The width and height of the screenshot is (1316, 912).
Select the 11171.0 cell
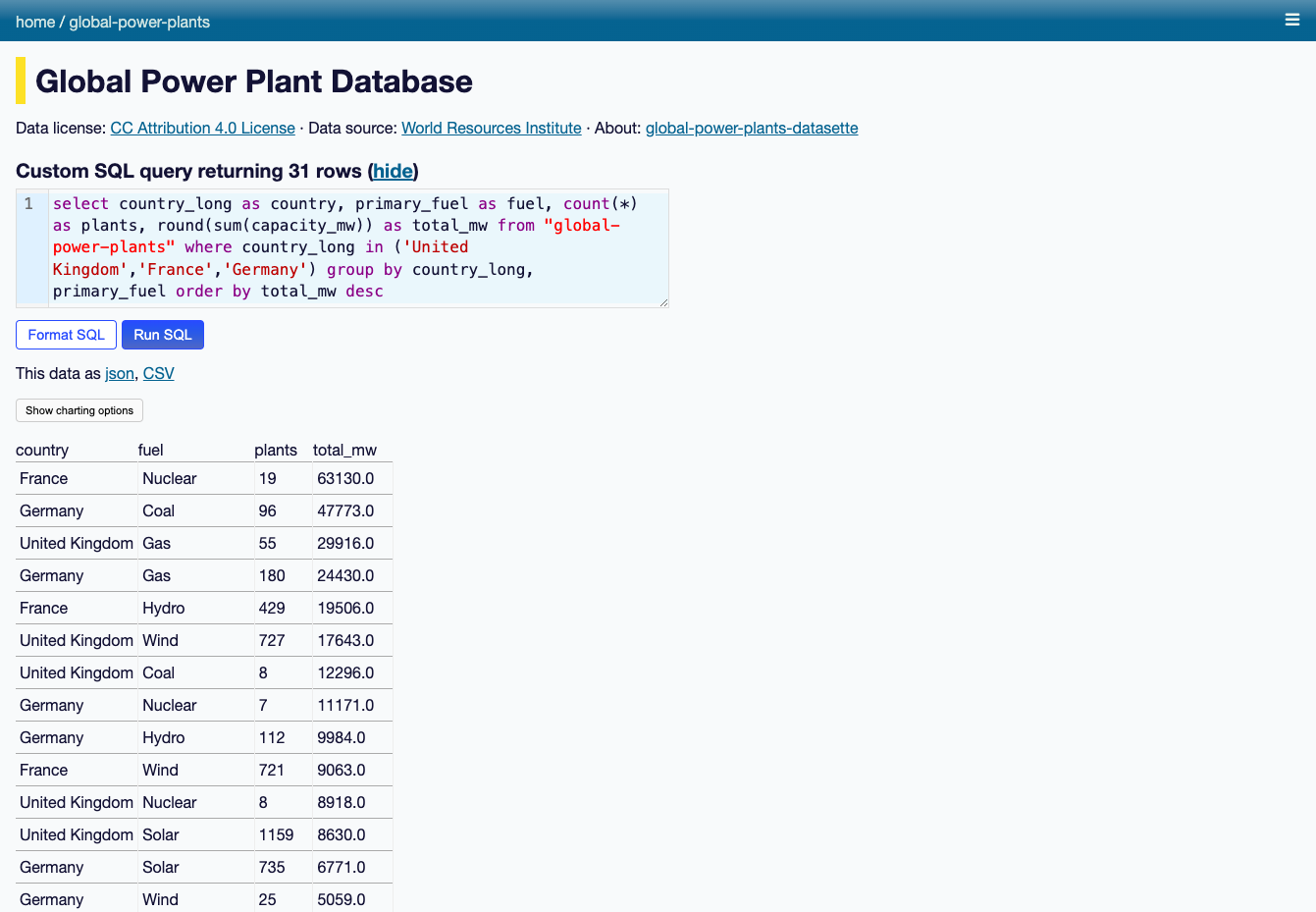click(x=352, y=705)
